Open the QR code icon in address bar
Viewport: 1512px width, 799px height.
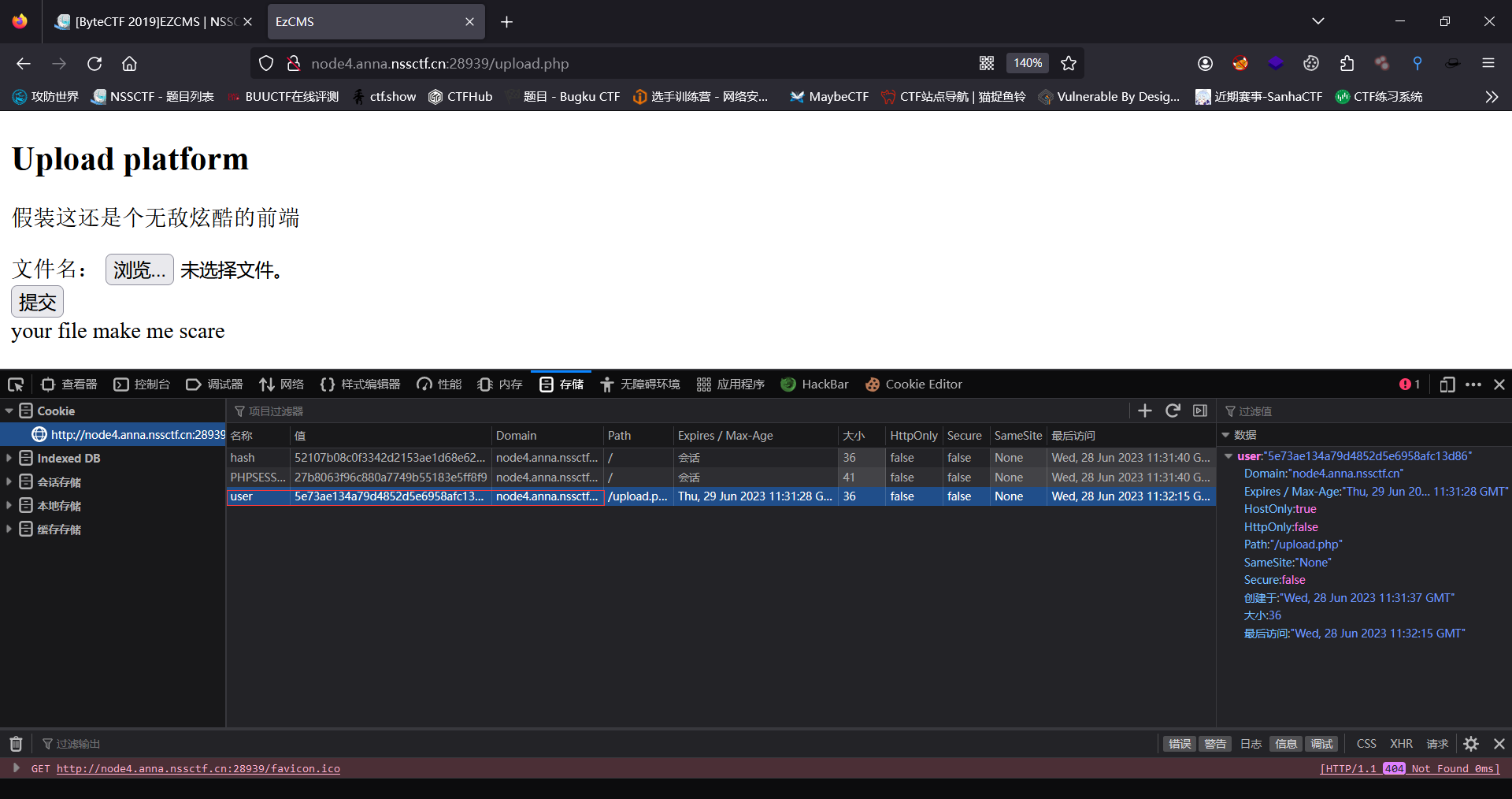(987, 64)
